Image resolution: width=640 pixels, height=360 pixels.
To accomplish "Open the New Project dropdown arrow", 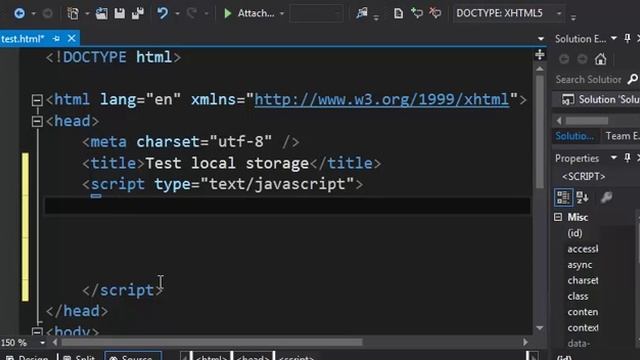I will [x=87, y=13].
